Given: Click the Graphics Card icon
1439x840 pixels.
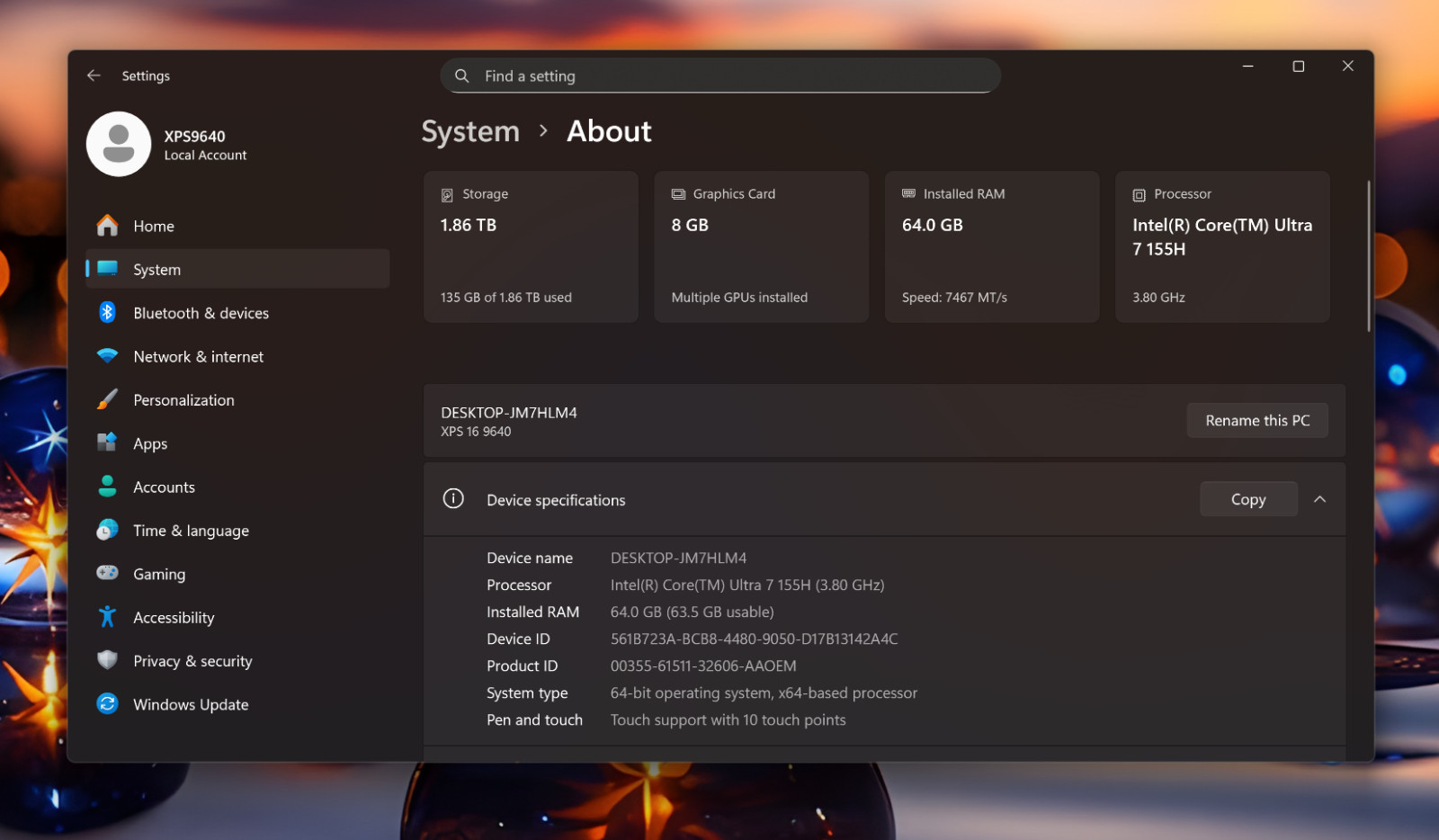Looking at the screenshot, I should (678, 194).
